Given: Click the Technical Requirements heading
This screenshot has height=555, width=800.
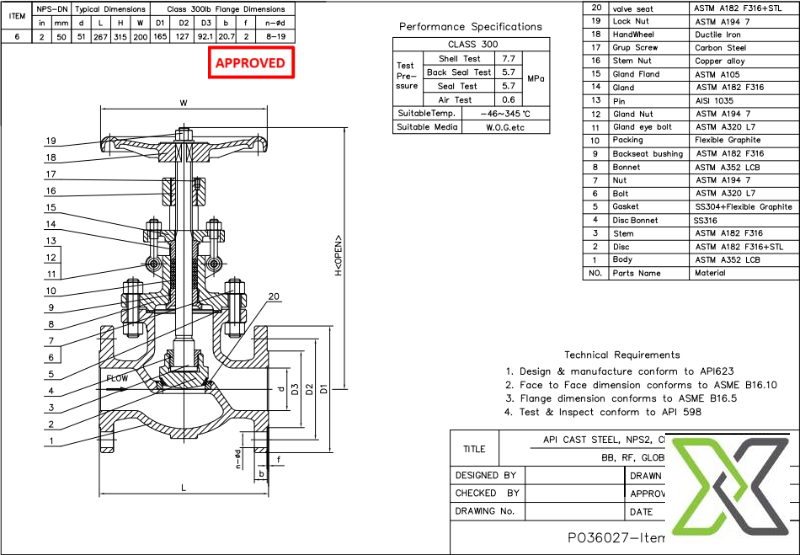Looking at the screenshot, I should [621, 355].
